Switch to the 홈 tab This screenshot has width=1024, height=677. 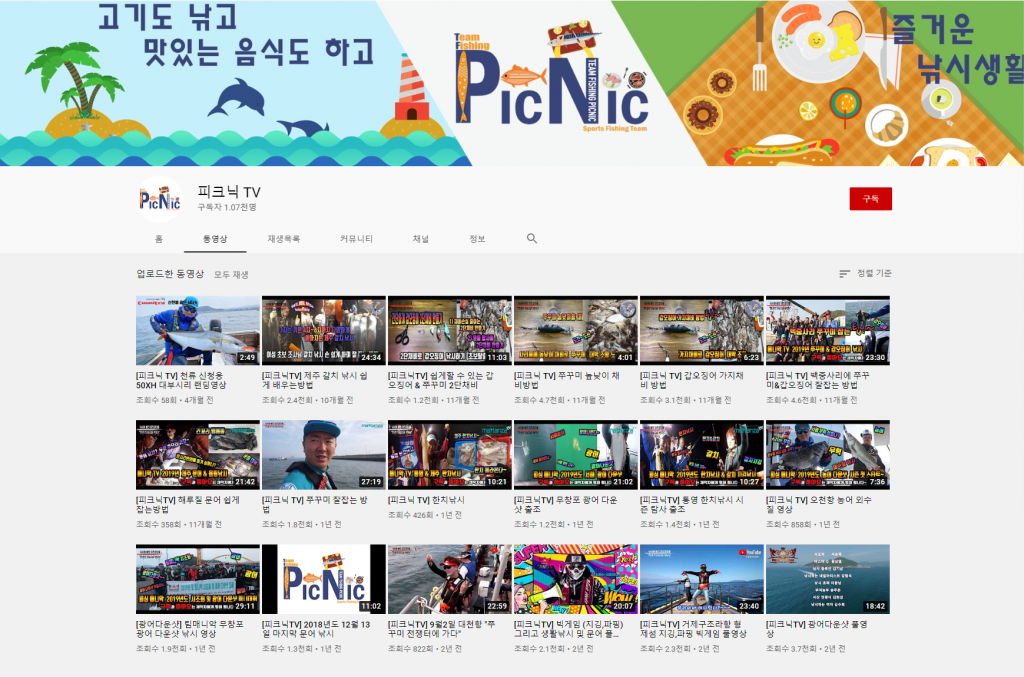point(158,239)
